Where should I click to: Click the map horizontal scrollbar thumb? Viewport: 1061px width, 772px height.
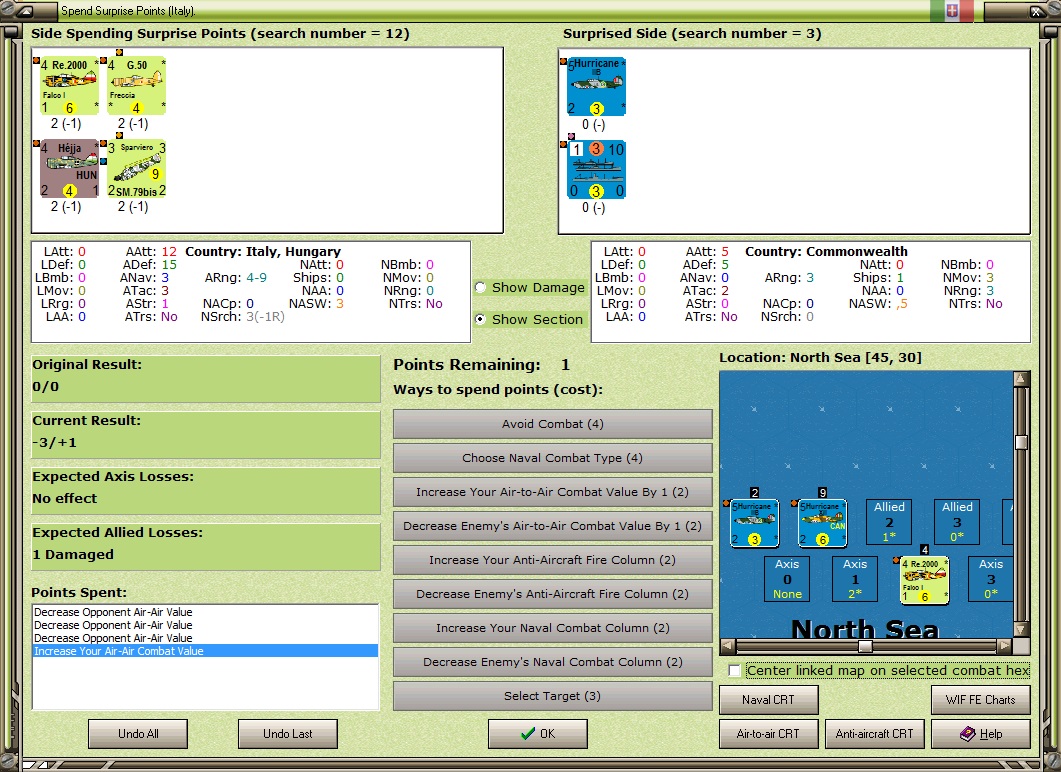tap(865, 646)
